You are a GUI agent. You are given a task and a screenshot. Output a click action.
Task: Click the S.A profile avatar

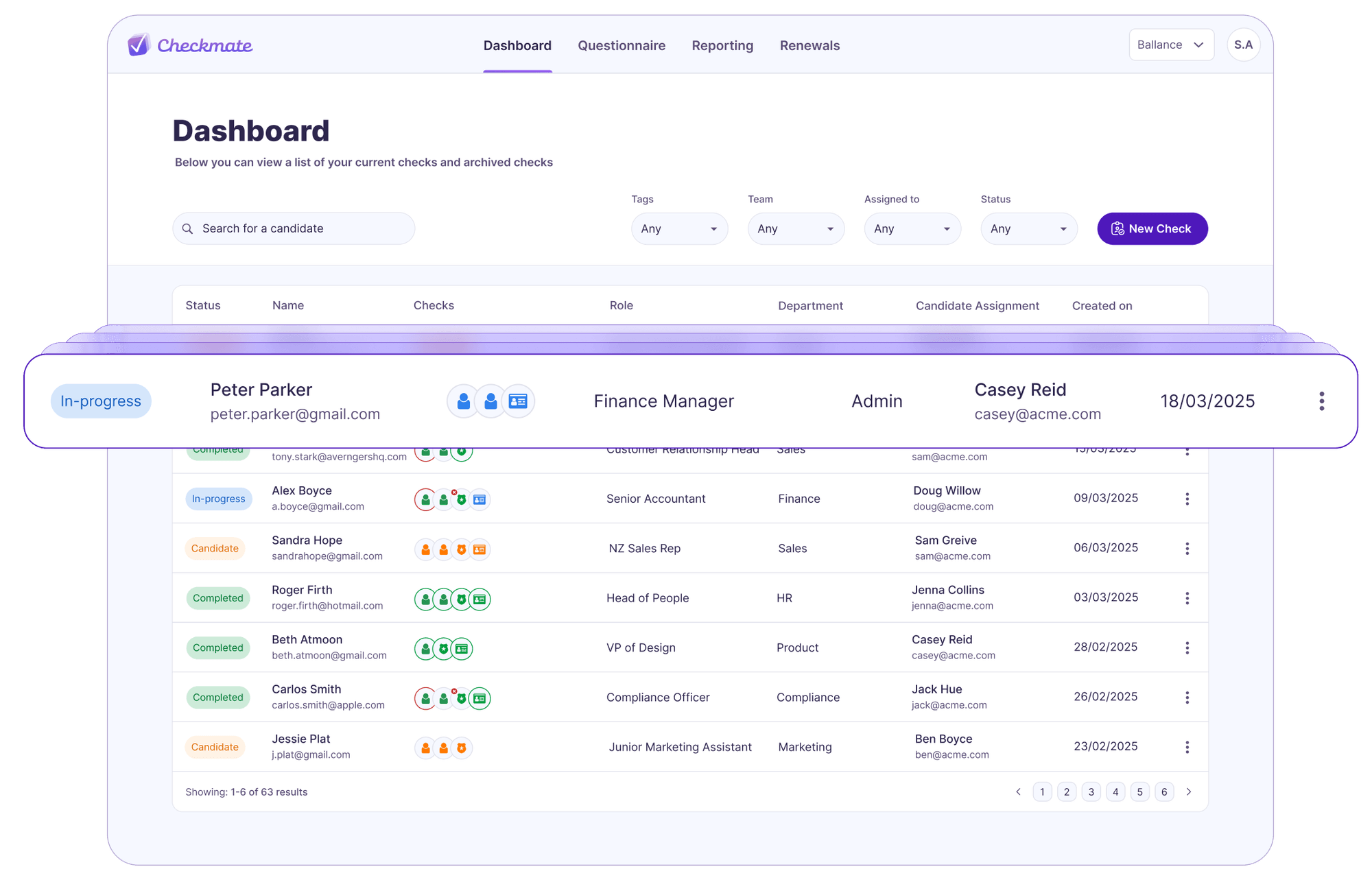(x=1243, y=45)
